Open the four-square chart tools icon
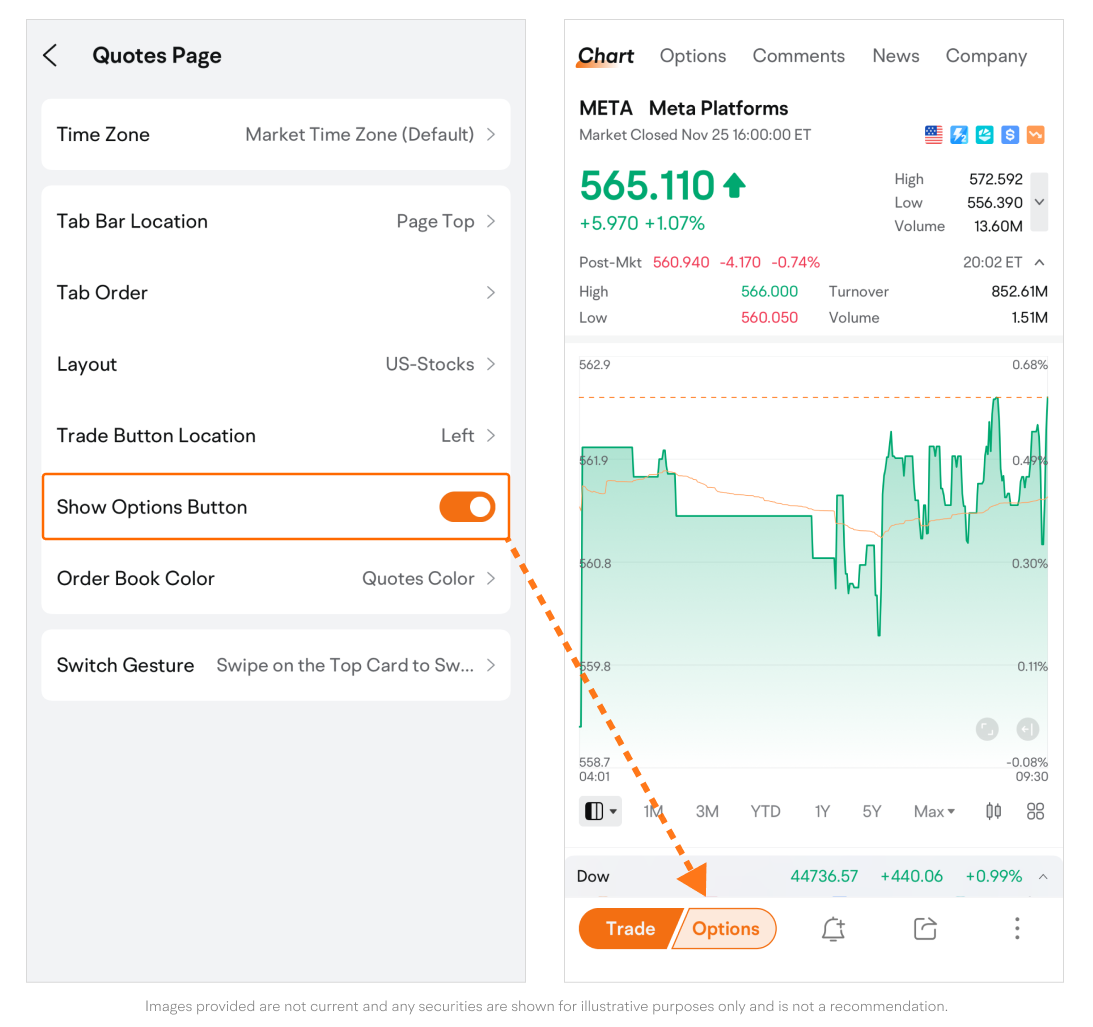 (x=1035, y=811)
